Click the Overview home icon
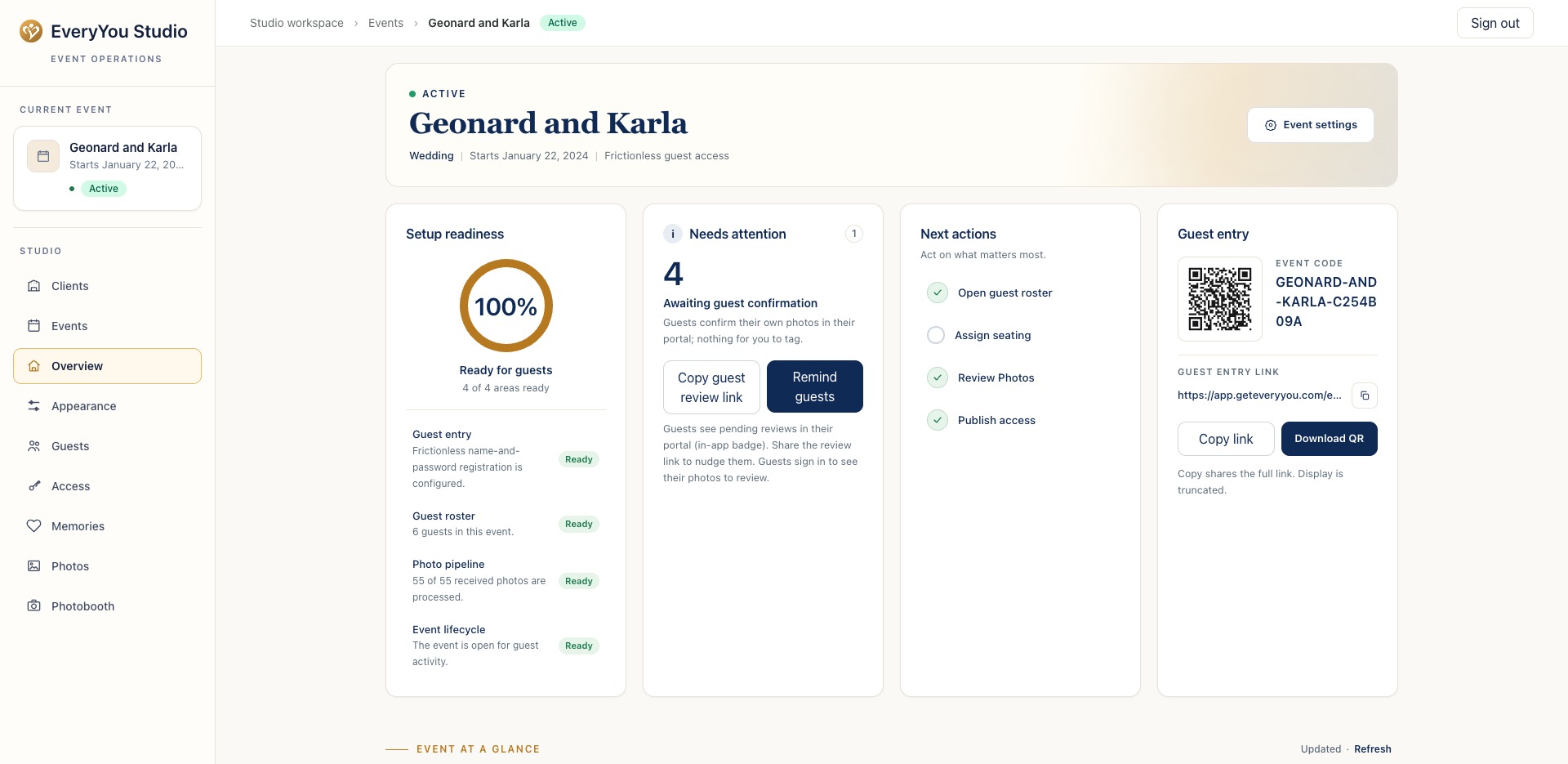The image size is (1568, 764). click(33, 366)
